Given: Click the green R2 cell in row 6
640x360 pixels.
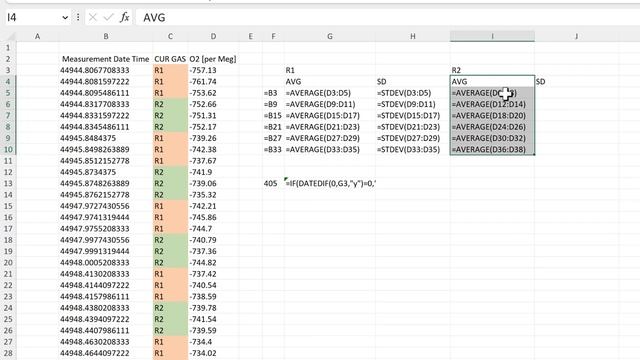Looking at the screenshot, I should [170, 104].
